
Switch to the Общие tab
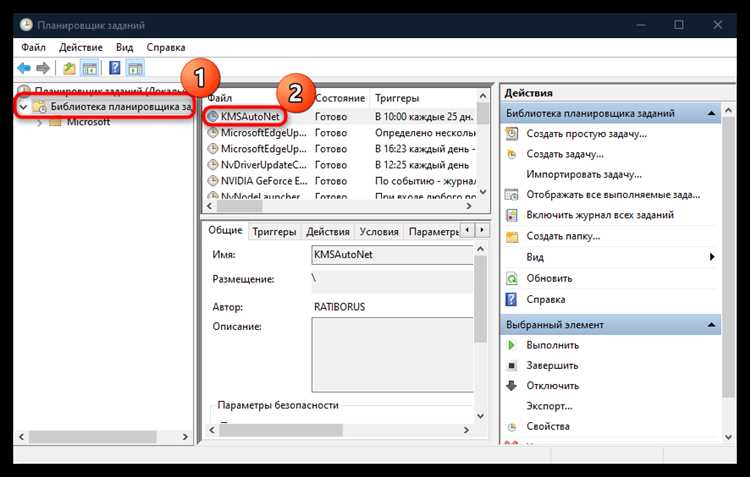[225, 231]
